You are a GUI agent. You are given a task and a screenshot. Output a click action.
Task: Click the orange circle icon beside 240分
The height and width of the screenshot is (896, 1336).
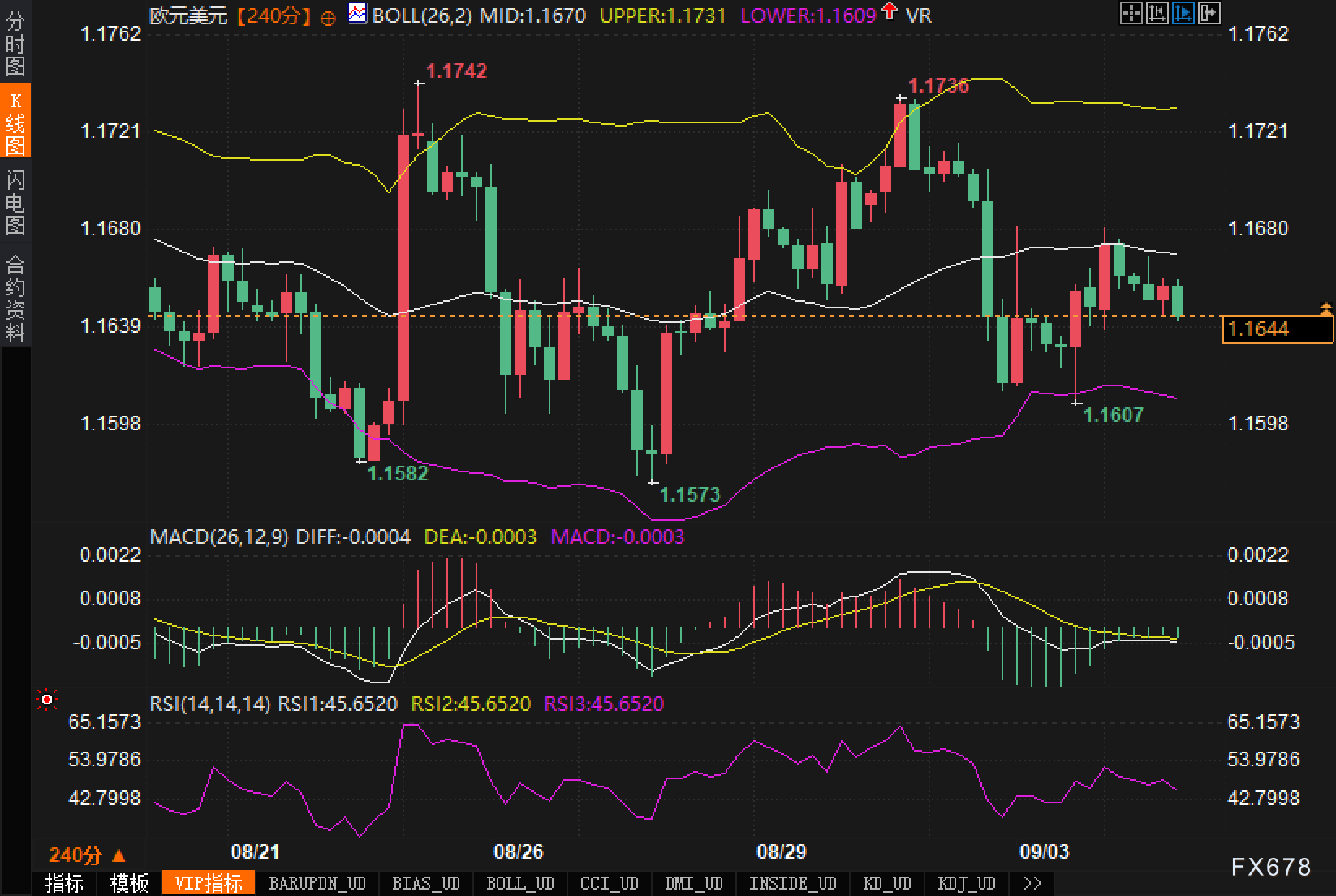[328, 17]
